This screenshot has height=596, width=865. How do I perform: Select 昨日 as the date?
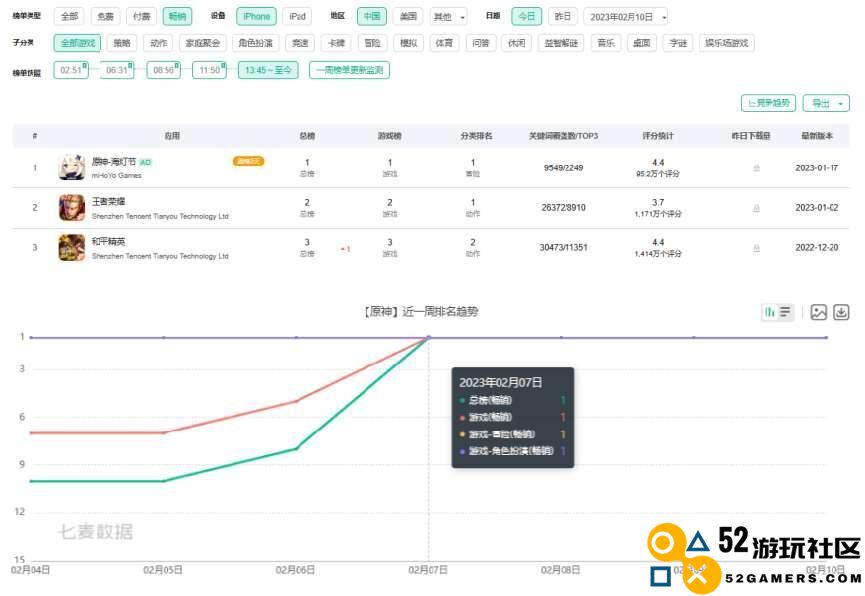coord(563,17)
